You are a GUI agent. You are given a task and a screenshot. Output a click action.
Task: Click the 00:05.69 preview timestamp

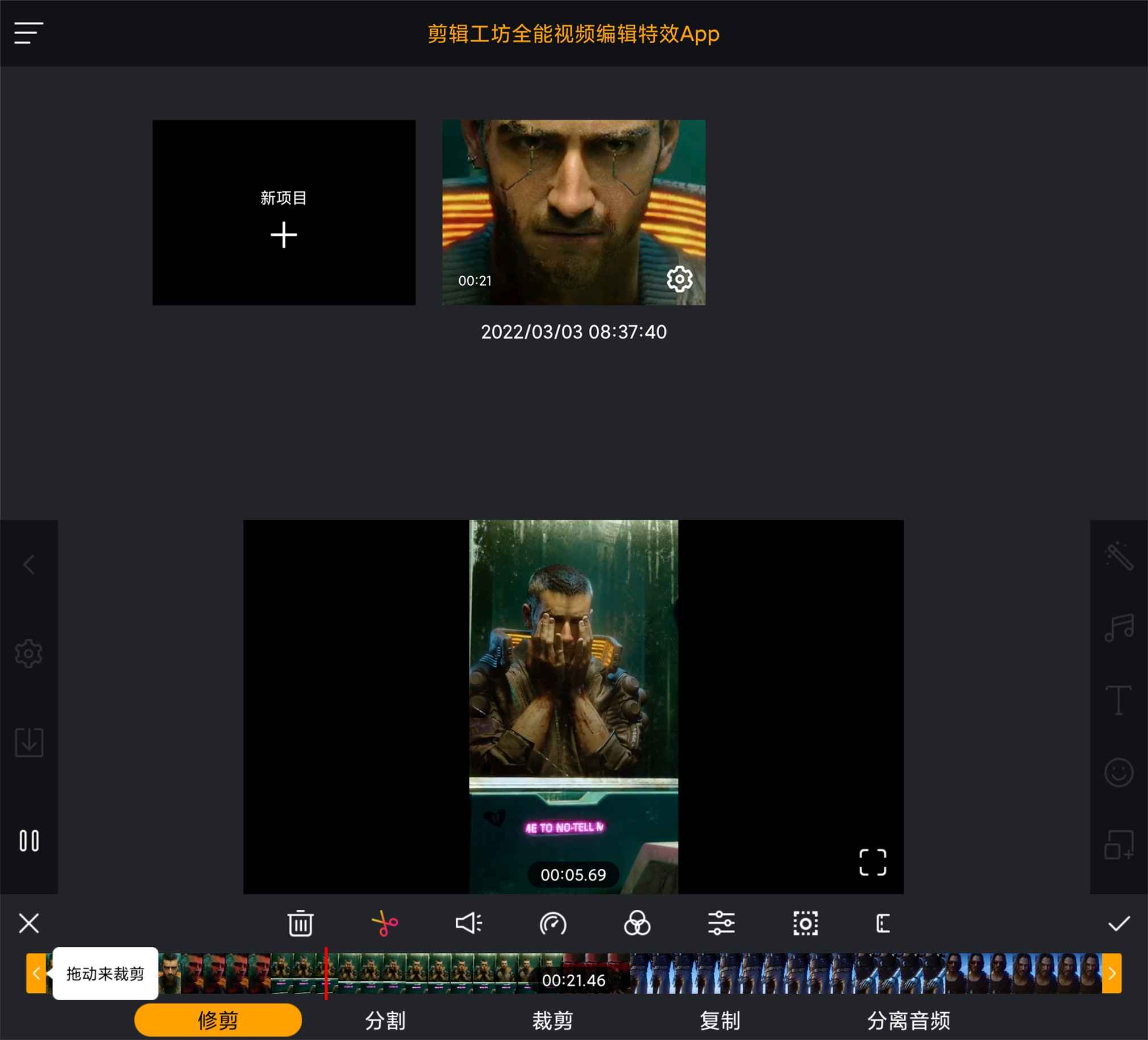[573, 875]
